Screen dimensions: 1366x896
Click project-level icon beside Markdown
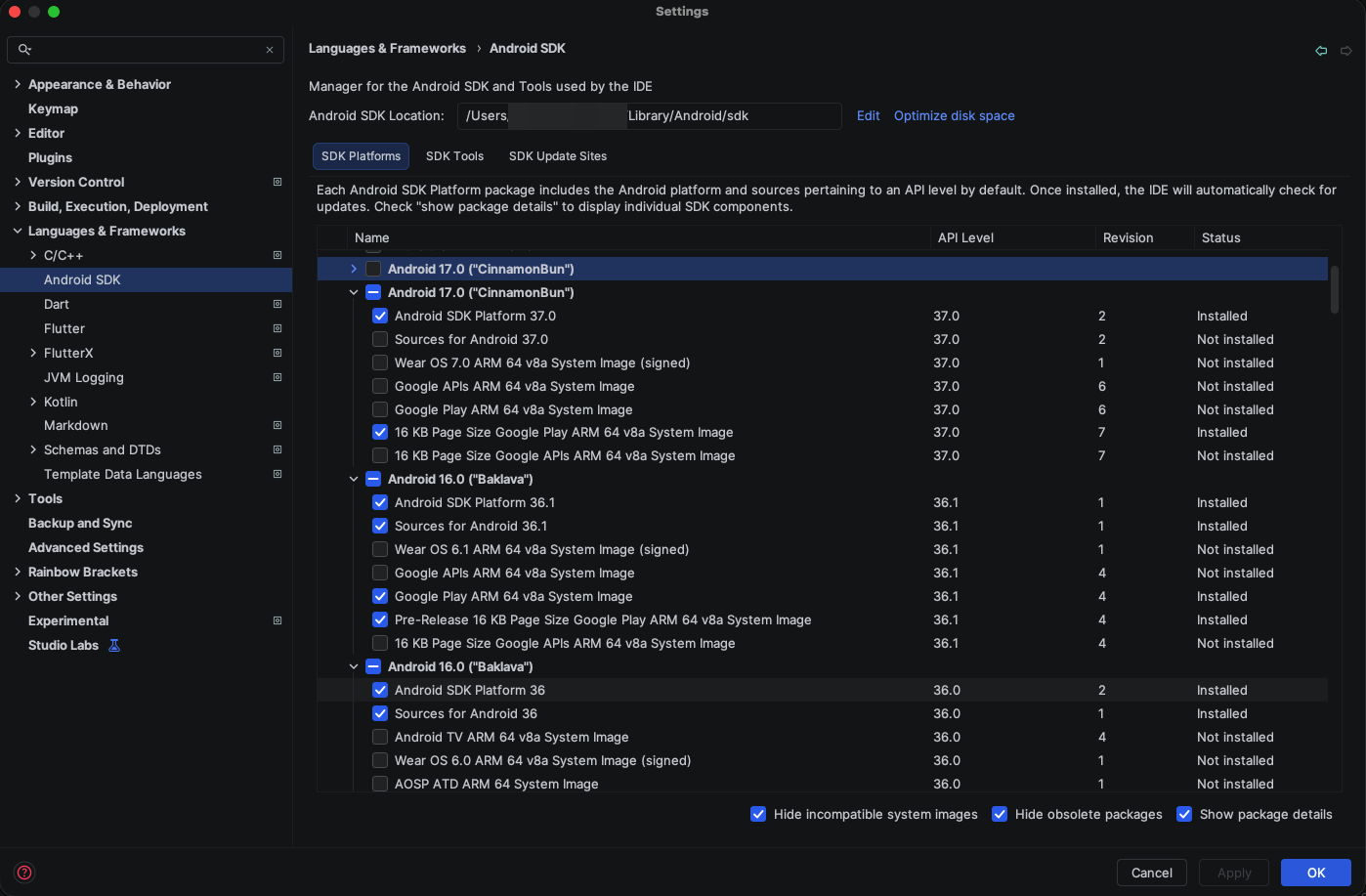coord(277,425)
